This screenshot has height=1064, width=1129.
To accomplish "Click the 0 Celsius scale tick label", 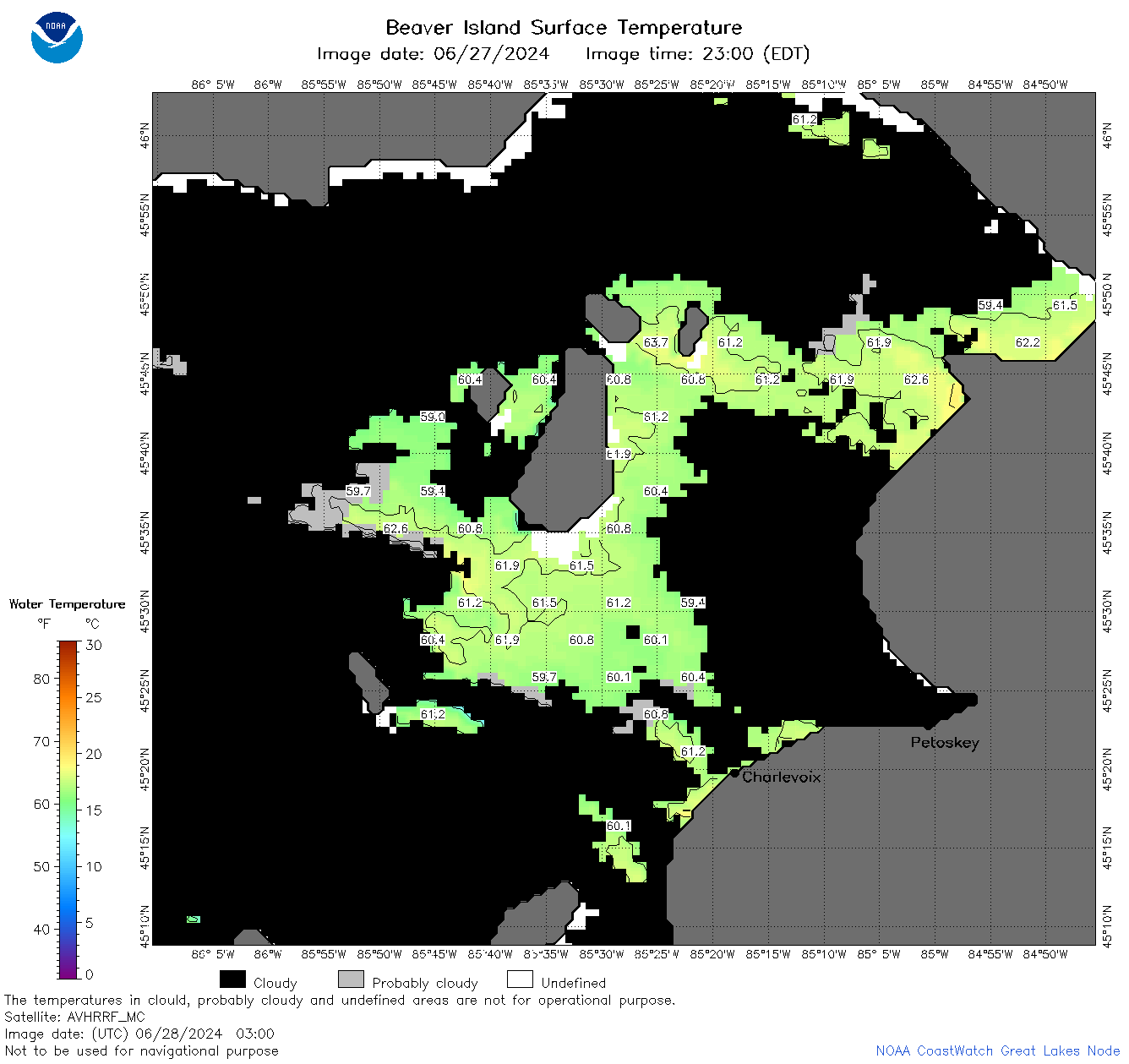I will (x=90, y=974).
